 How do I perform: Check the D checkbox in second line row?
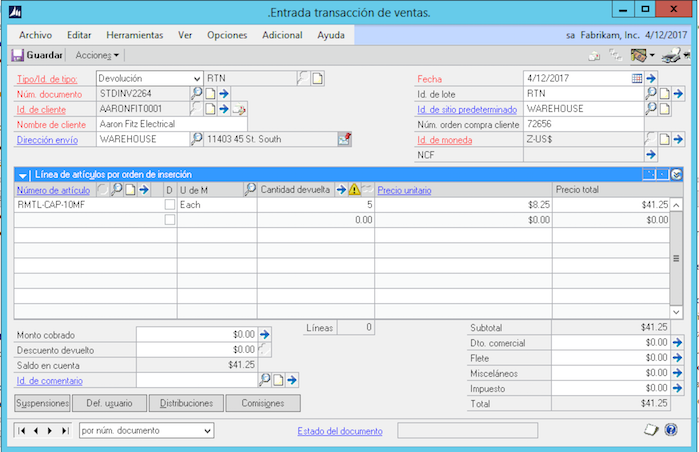click(x=169, y=219)
